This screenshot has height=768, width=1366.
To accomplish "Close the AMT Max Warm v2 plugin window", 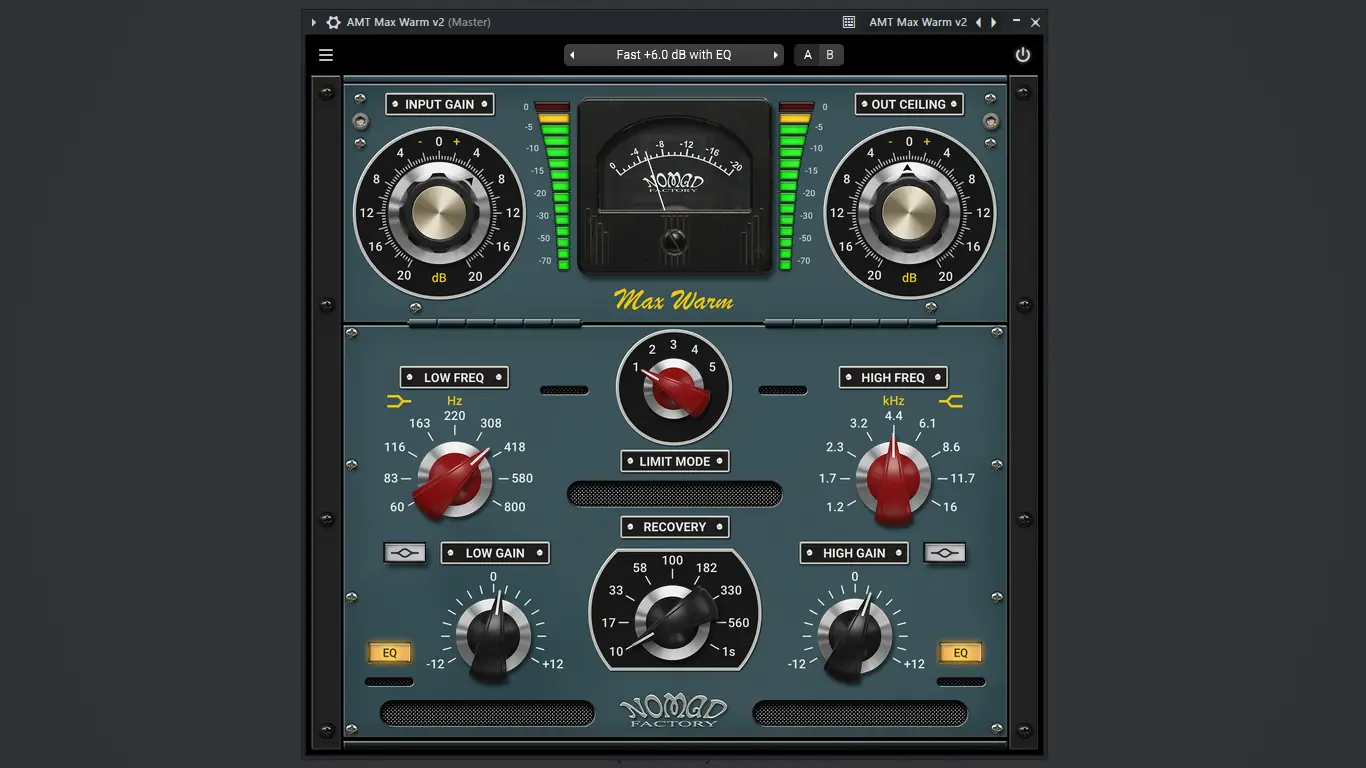I will click(x=1036, y=22).
